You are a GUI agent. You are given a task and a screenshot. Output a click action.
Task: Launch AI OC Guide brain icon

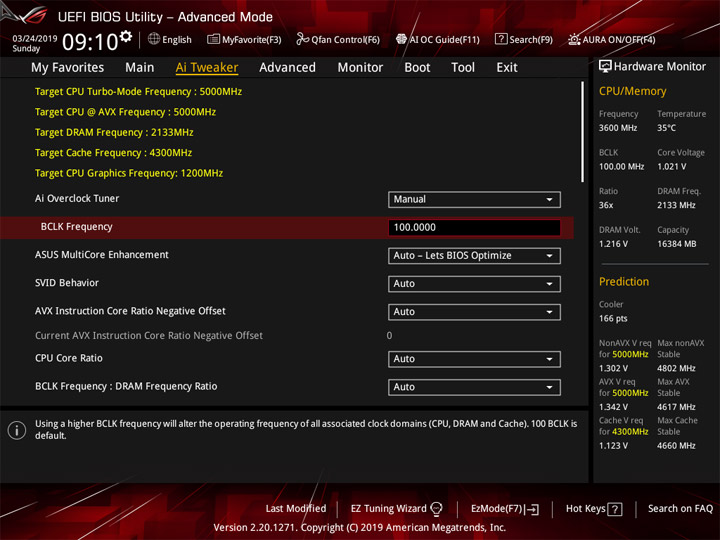point(401,39)
